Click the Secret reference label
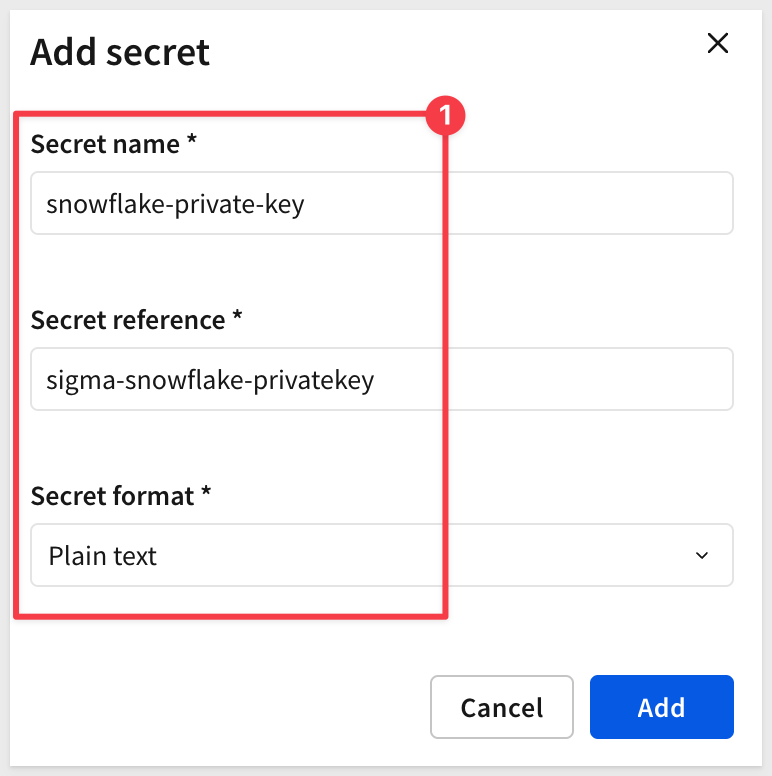The height and width of the screenshot is (776, 772). pos(128,320)
